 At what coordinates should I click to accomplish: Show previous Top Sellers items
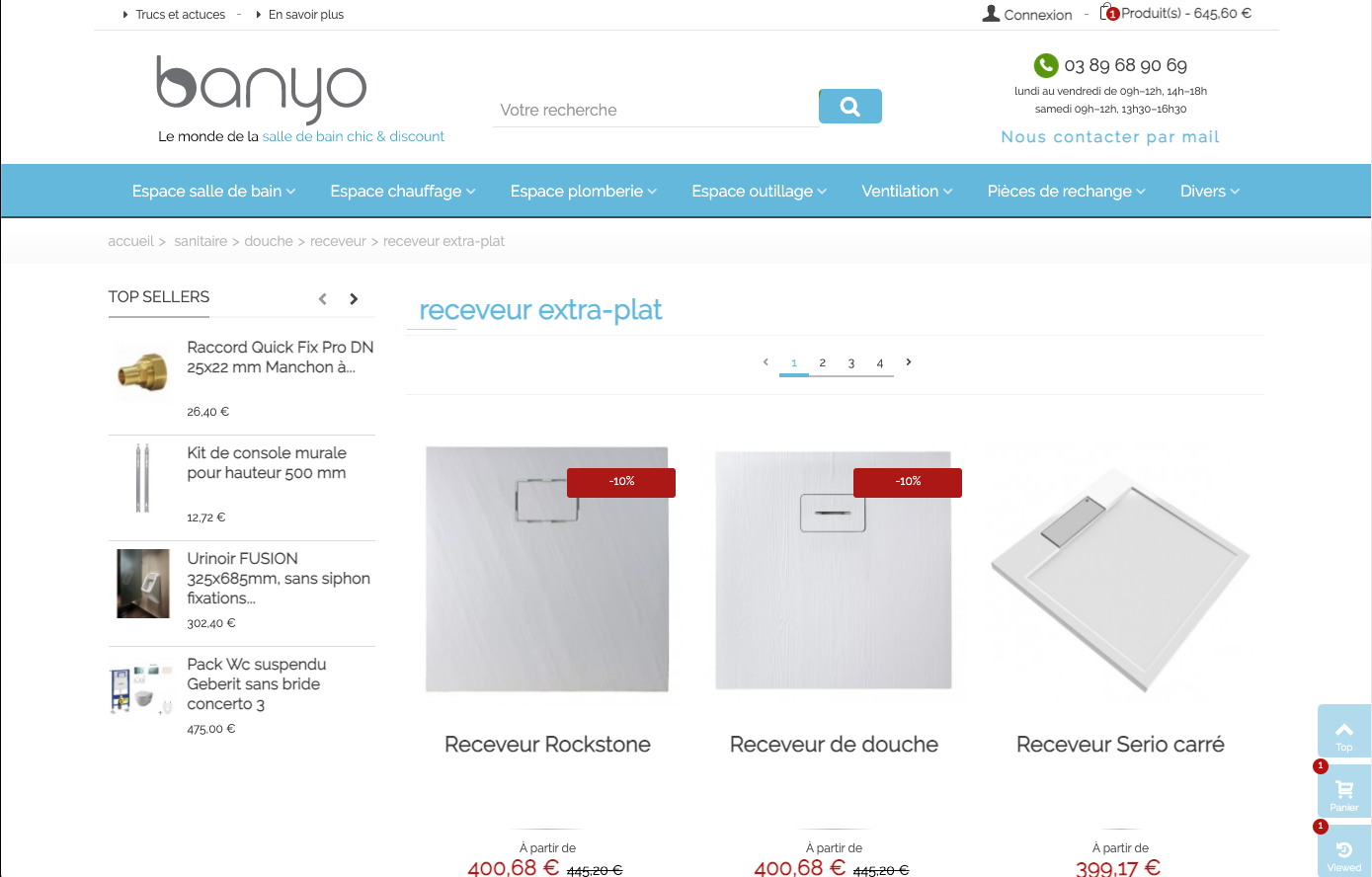(322, 298)
